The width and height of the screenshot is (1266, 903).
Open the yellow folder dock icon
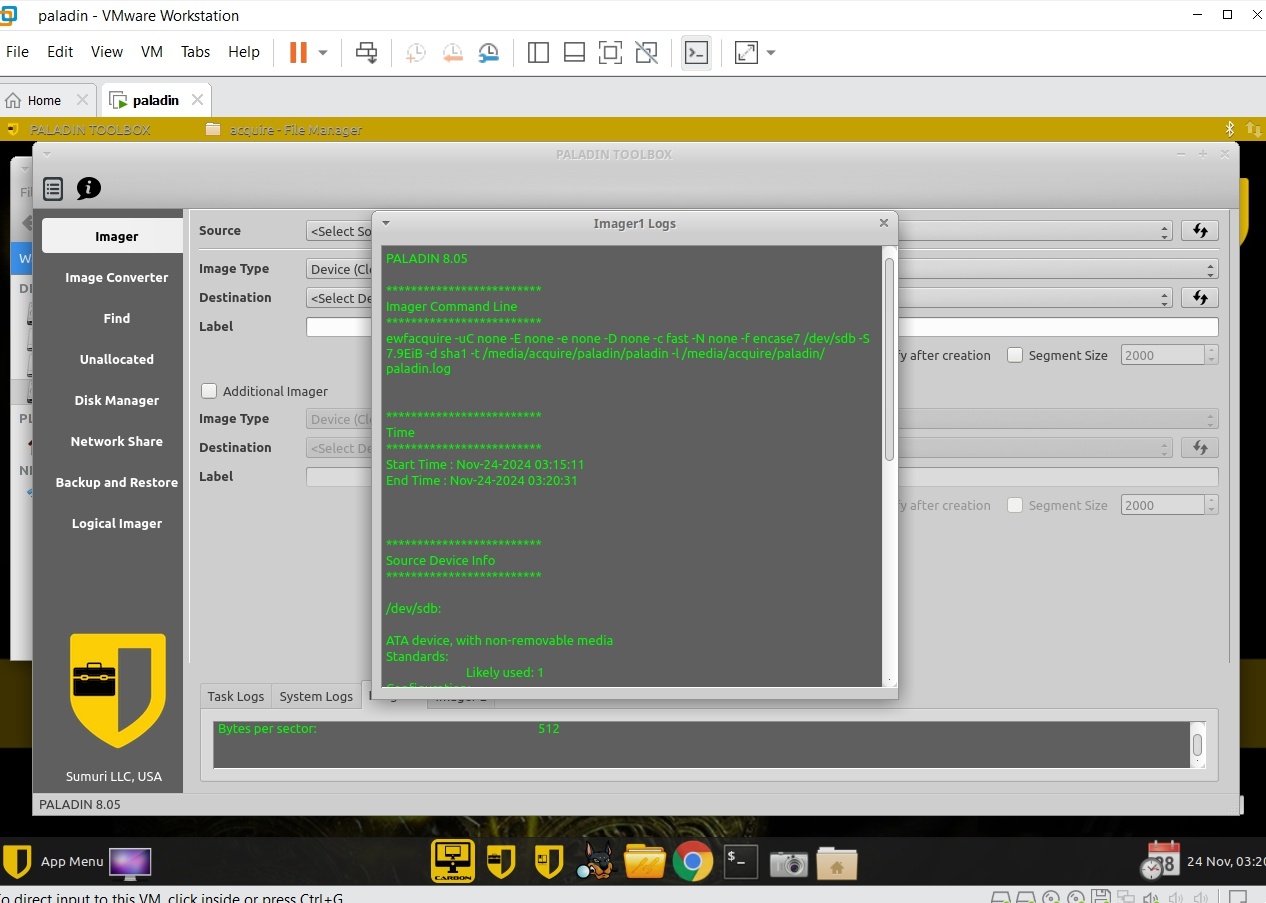(644, 861)
